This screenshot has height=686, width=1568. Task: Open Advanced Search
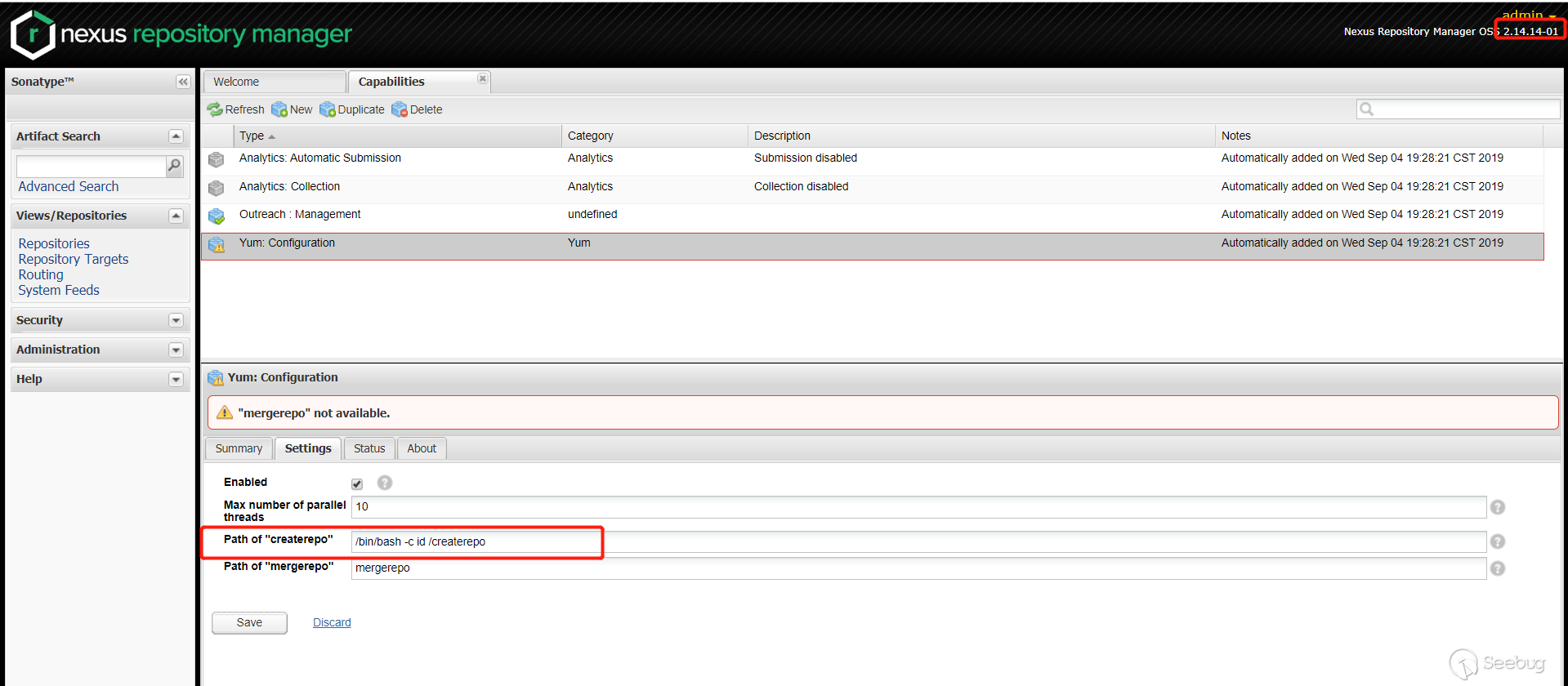coord(69,186)
